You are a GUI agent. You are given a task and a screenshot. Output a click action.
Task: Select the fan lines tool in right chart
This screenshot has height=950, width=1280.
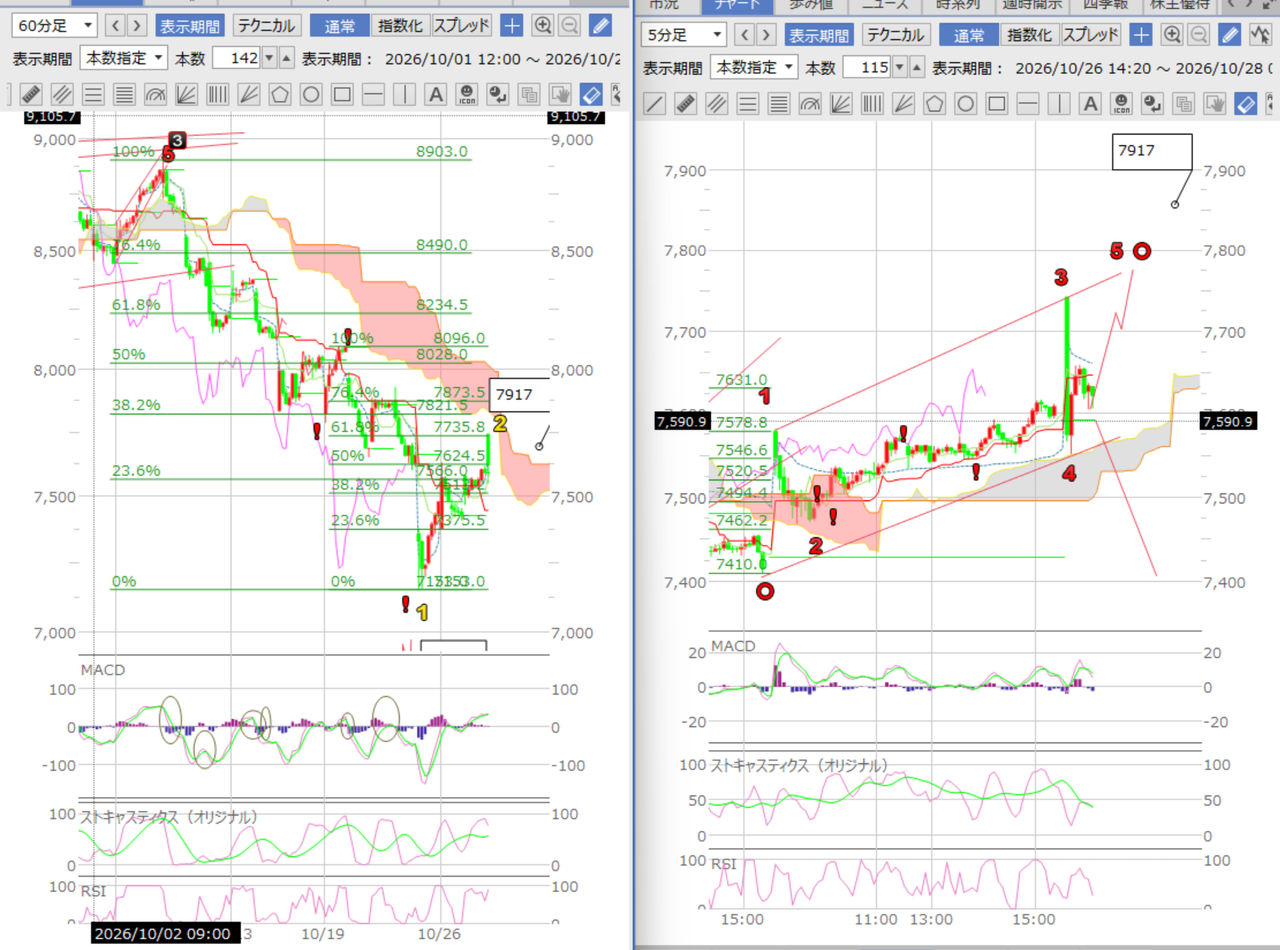coord(903,103)
